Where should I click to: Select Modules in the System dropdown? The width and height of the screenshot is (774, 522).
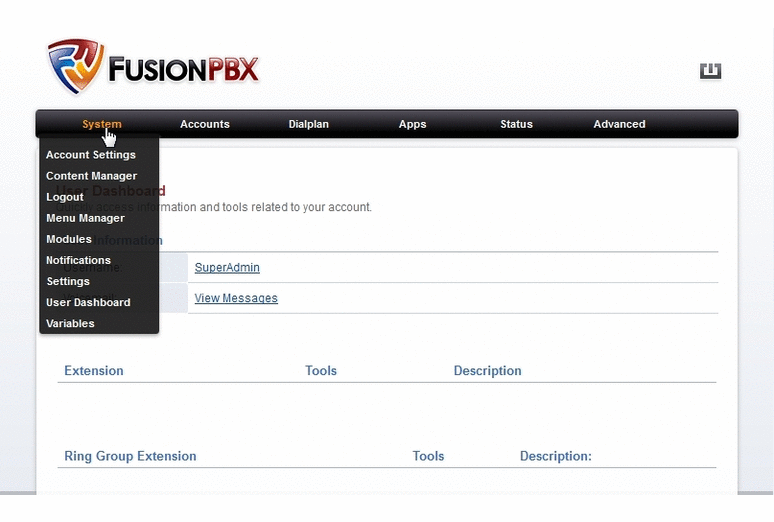click(x=69, y=239)
